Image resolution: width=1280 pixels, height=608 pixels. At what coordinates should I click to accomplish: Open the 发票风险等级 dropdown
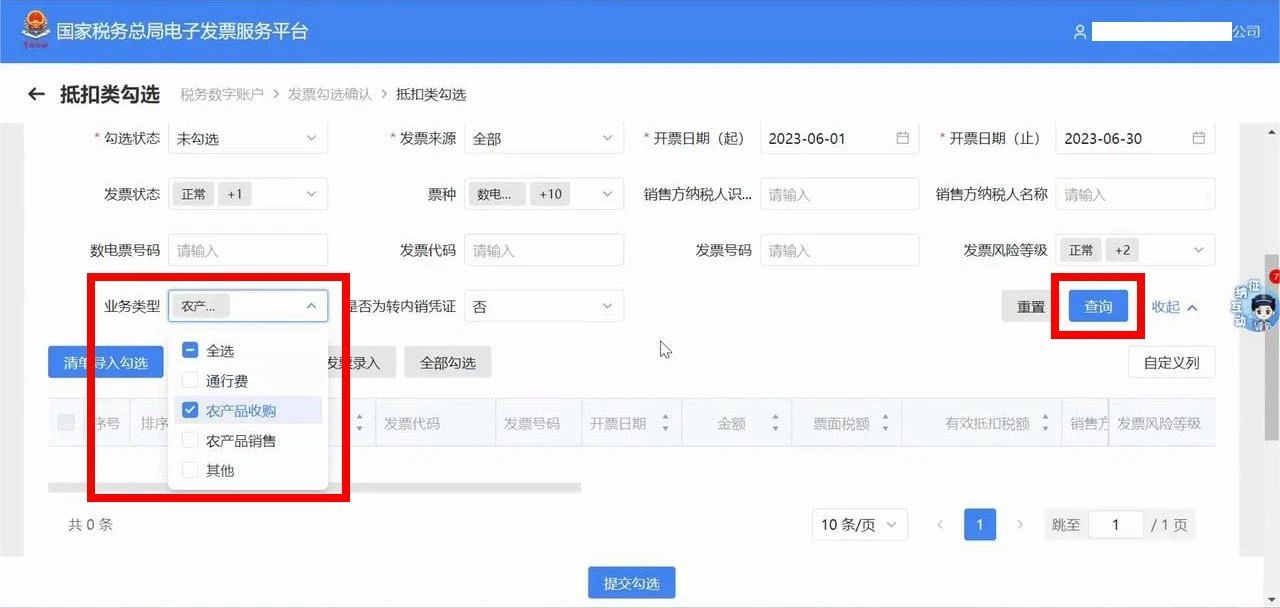coord(1135,250)
